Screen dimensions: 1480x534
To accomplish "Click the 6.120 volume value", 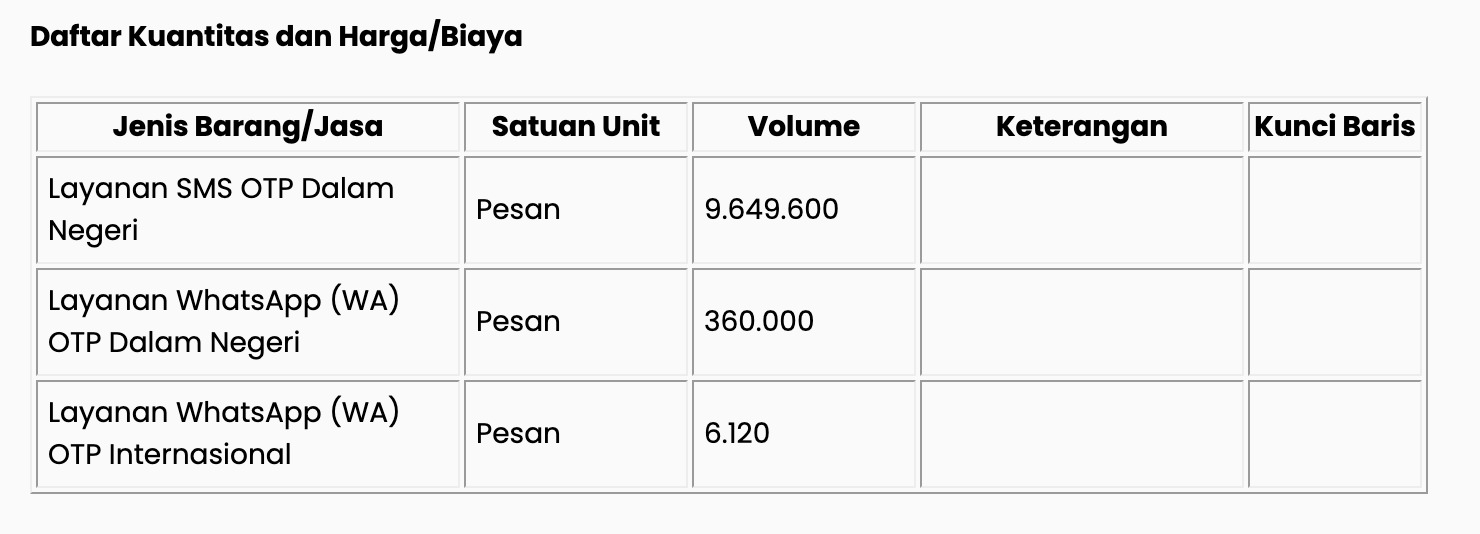I will (x=737, y=433).
